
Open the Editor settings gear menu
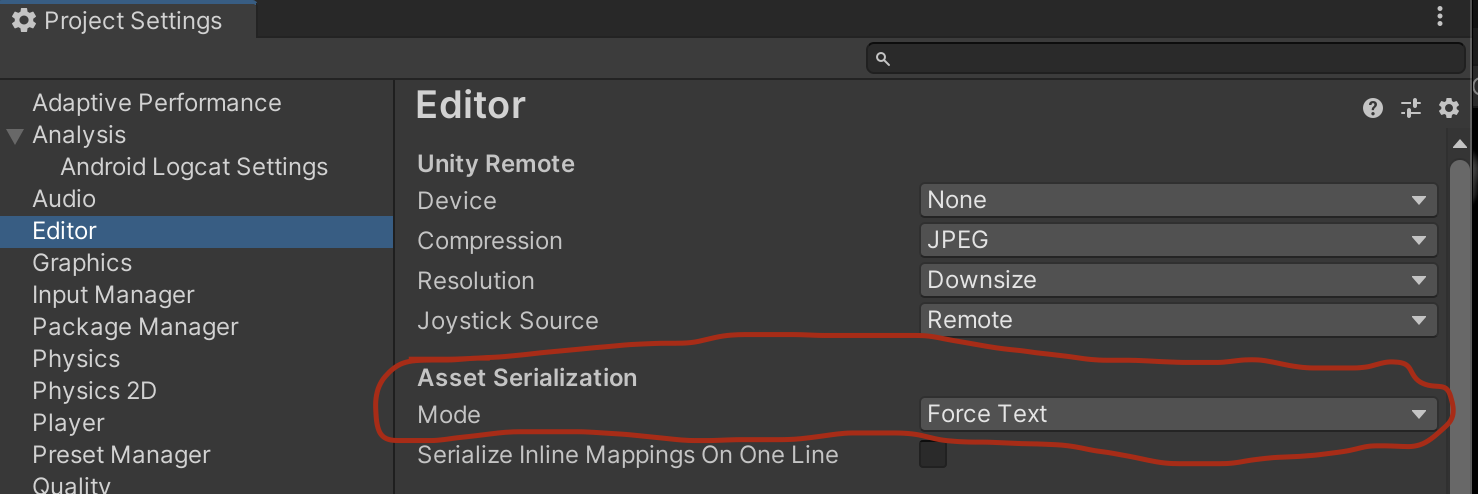[1449, 108]
